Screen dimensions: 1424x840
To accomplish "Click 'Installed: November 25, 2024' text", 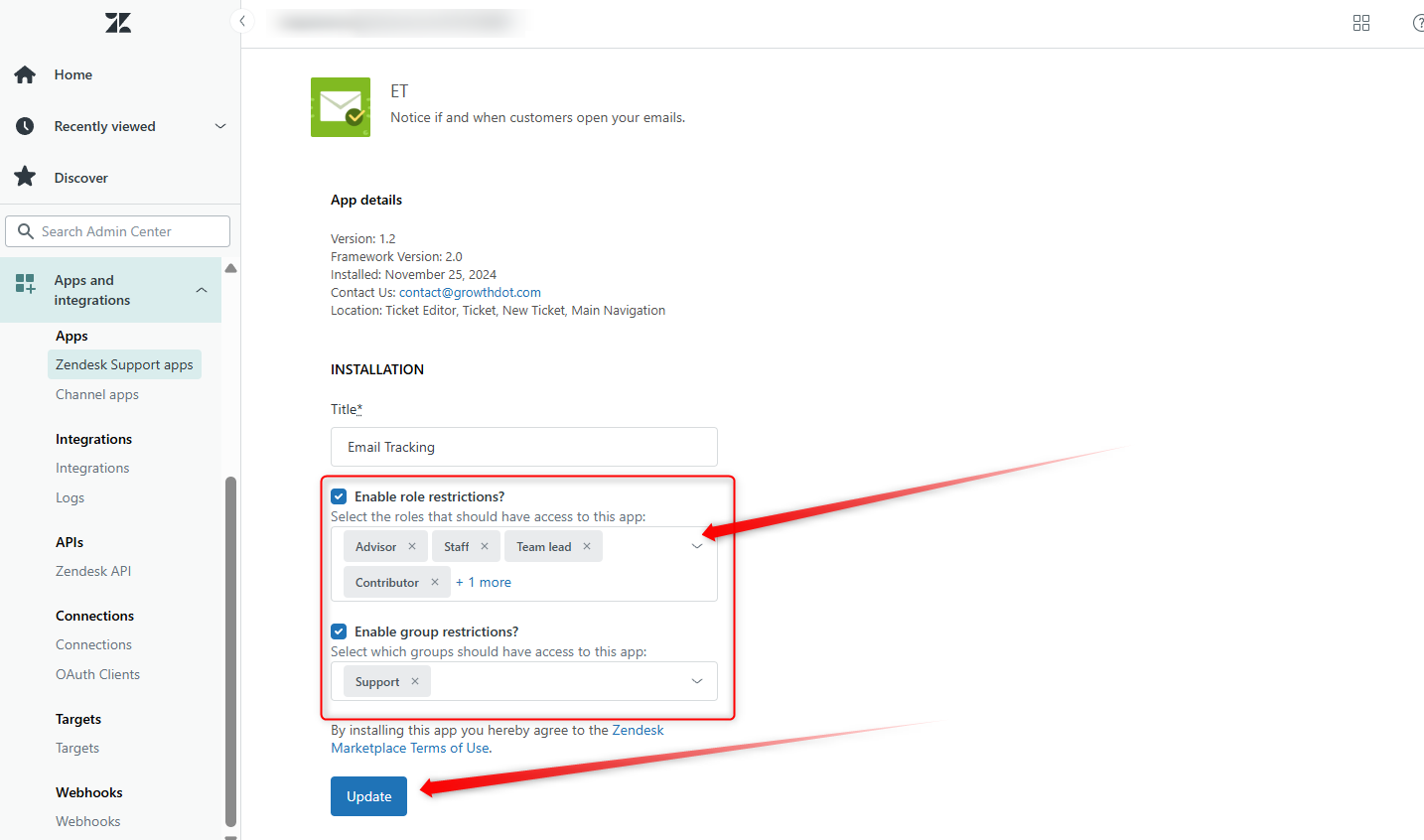I will pyautogui.click(x=413, y=274).
